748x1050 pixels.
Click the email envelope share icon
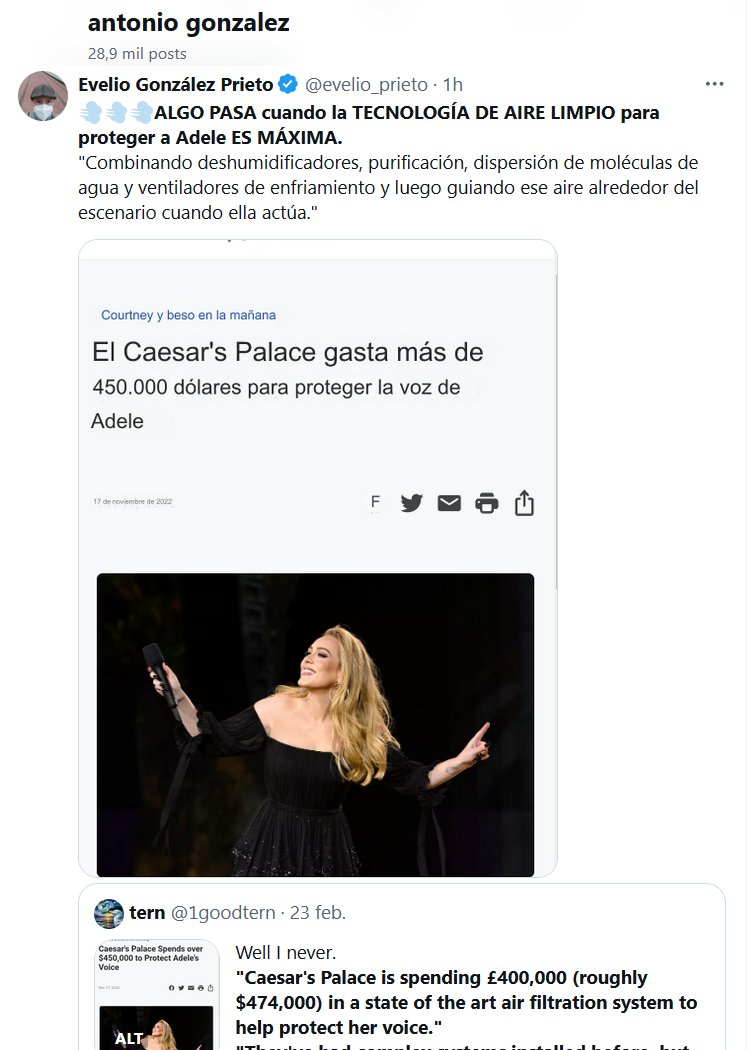(449, 503)
